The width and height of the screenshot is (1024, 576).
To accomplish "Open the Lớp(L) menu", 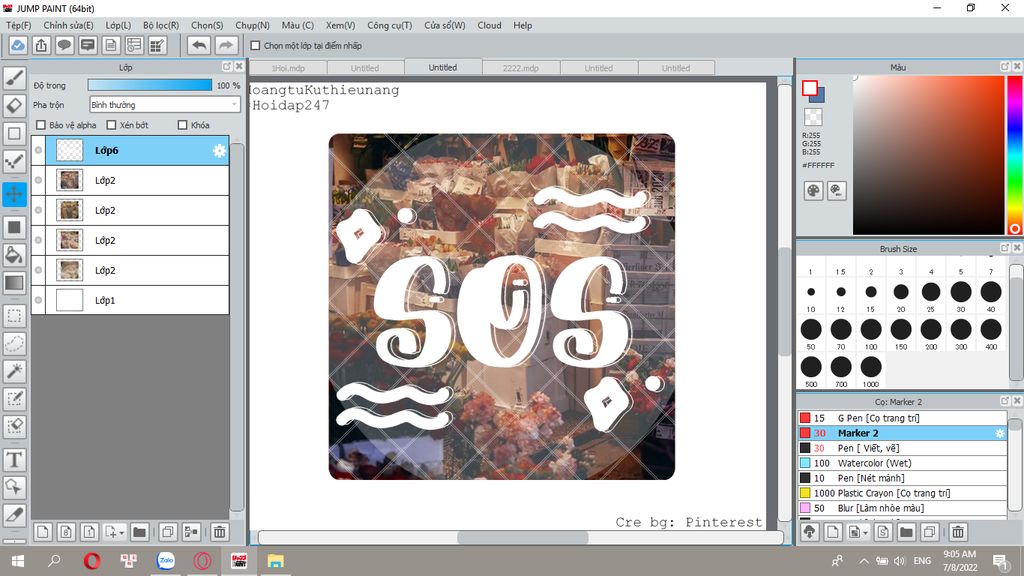I will coord(118,25).
